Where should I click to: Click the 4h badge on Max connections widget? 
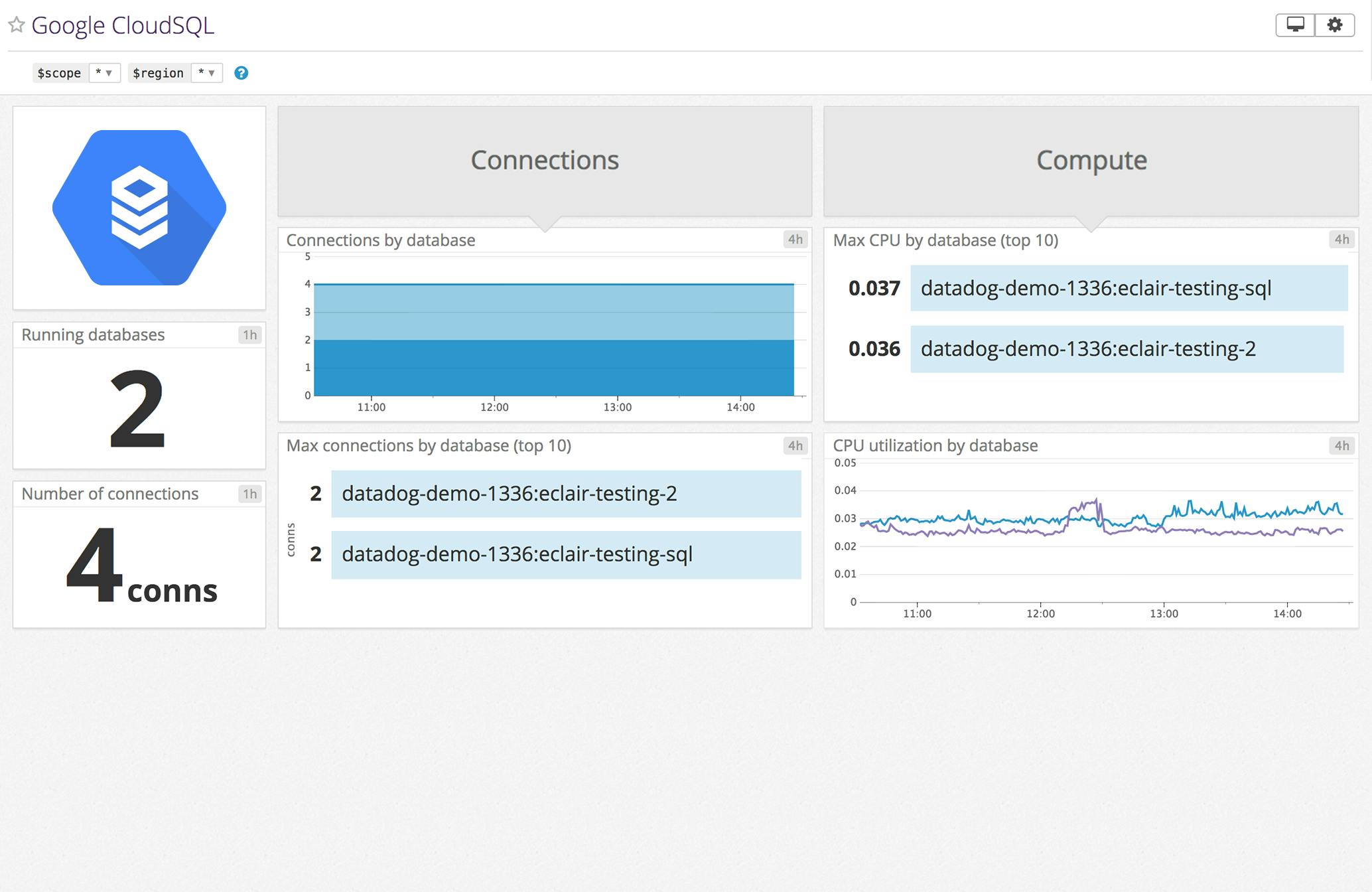pos(795,445)
